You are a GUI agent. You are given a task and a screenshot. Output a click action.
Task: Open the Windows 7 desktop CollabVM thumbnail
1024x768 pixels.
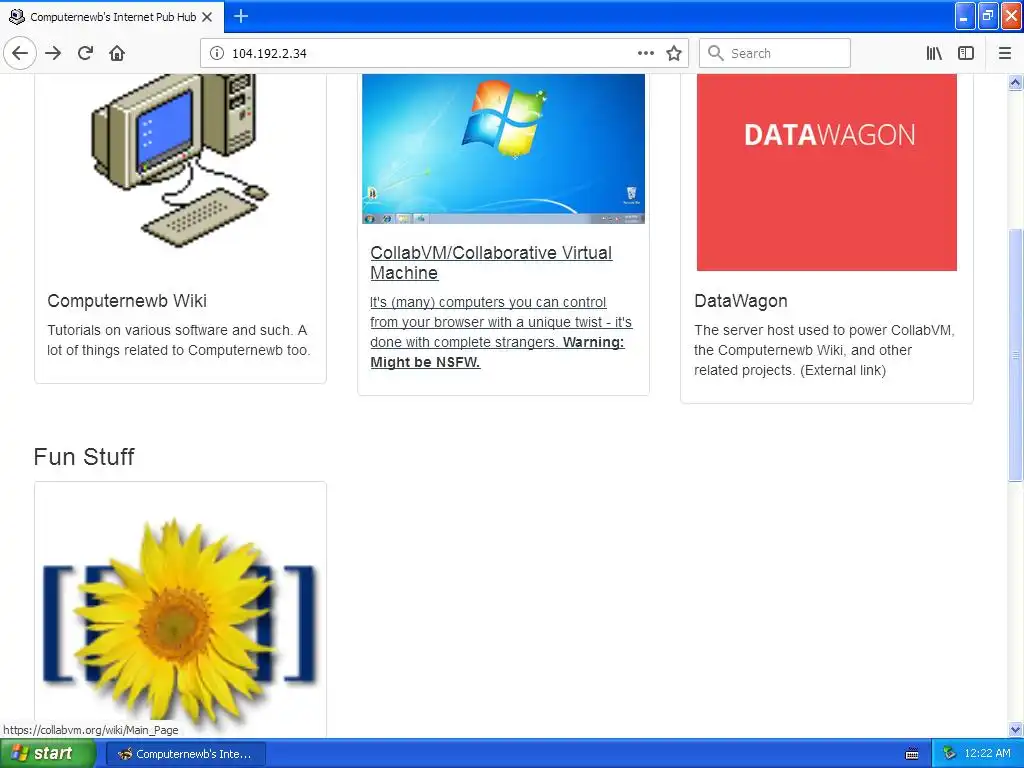point(504,149)
